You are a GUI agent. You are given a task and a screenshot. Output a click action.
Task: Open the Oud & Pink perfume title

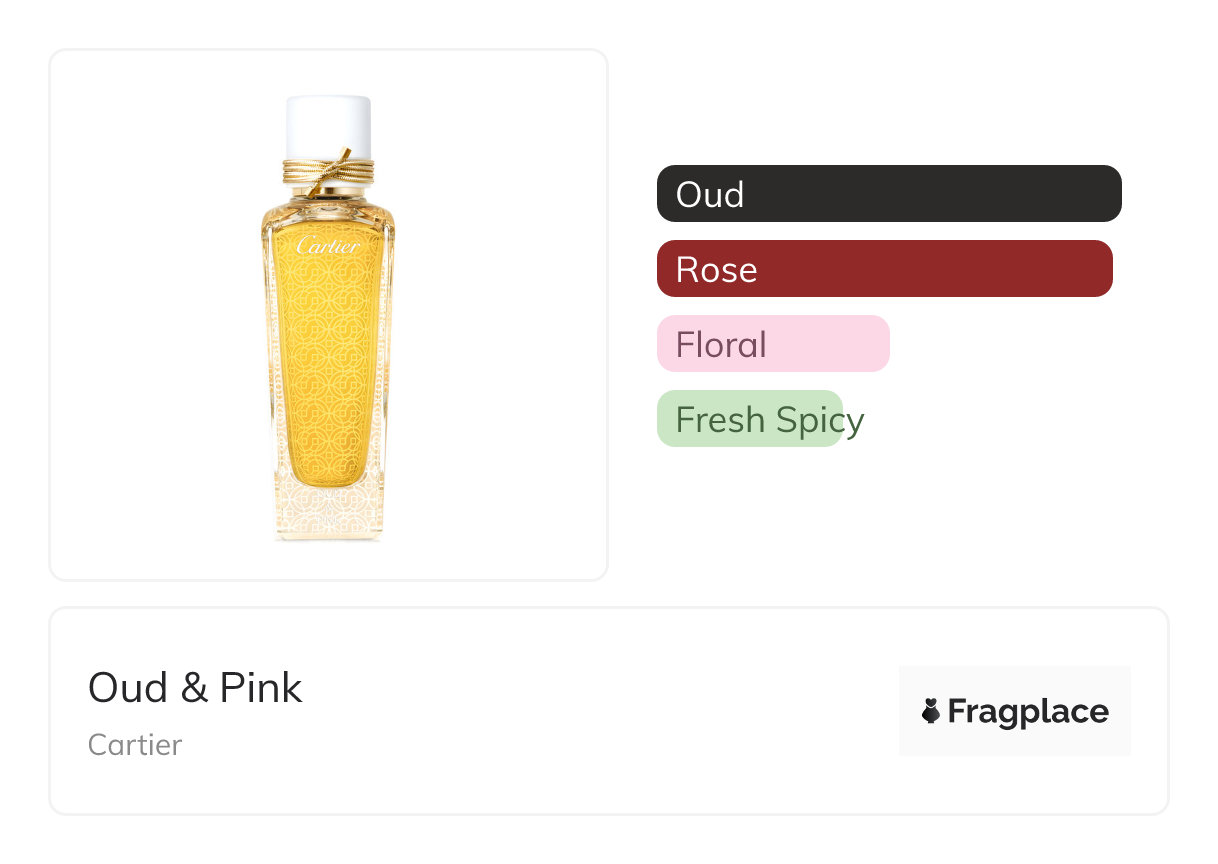click(195, 688)
